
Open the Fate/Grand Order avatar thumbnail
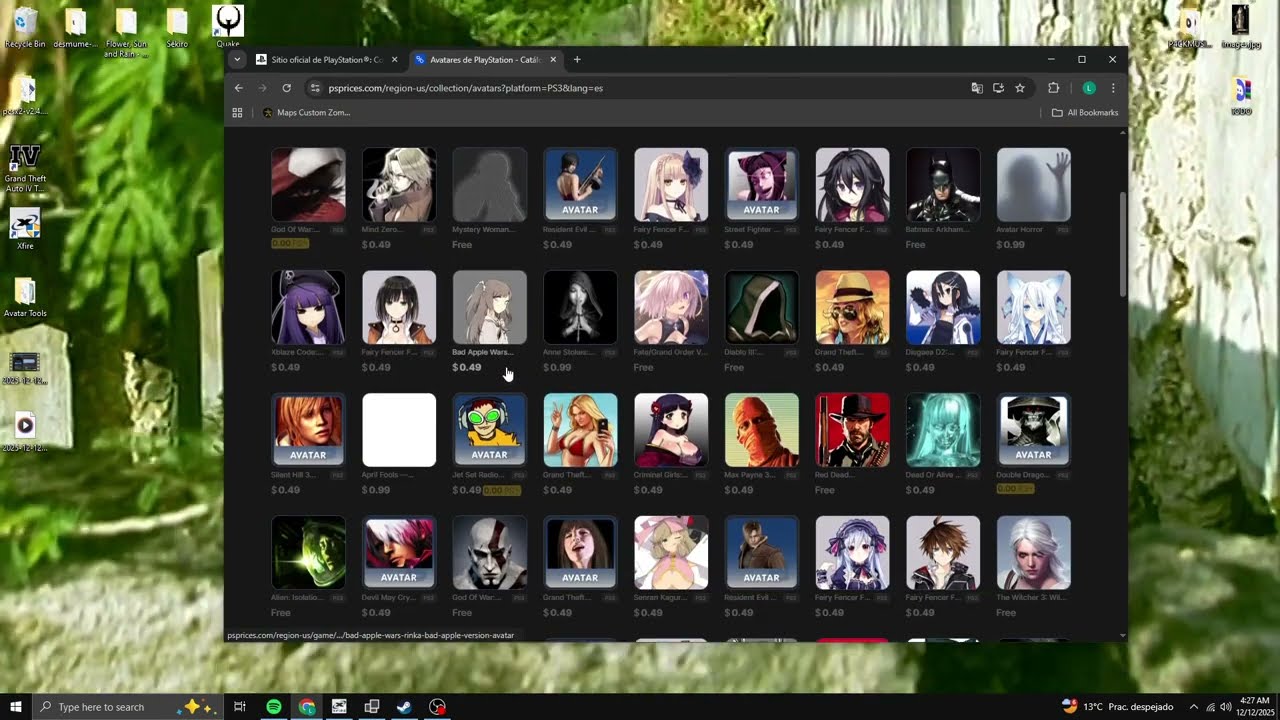[x=671, y=307]
